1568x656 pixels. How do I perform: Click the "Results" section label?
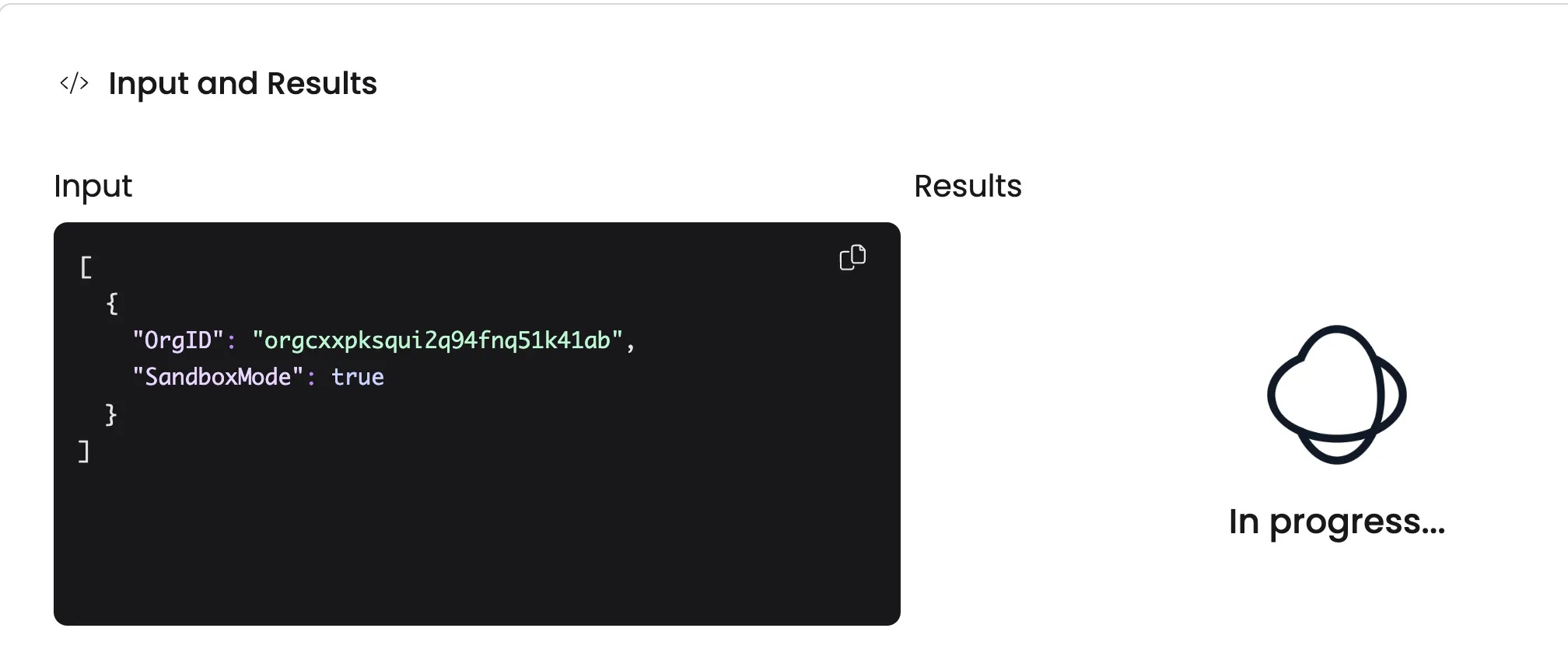967,187
